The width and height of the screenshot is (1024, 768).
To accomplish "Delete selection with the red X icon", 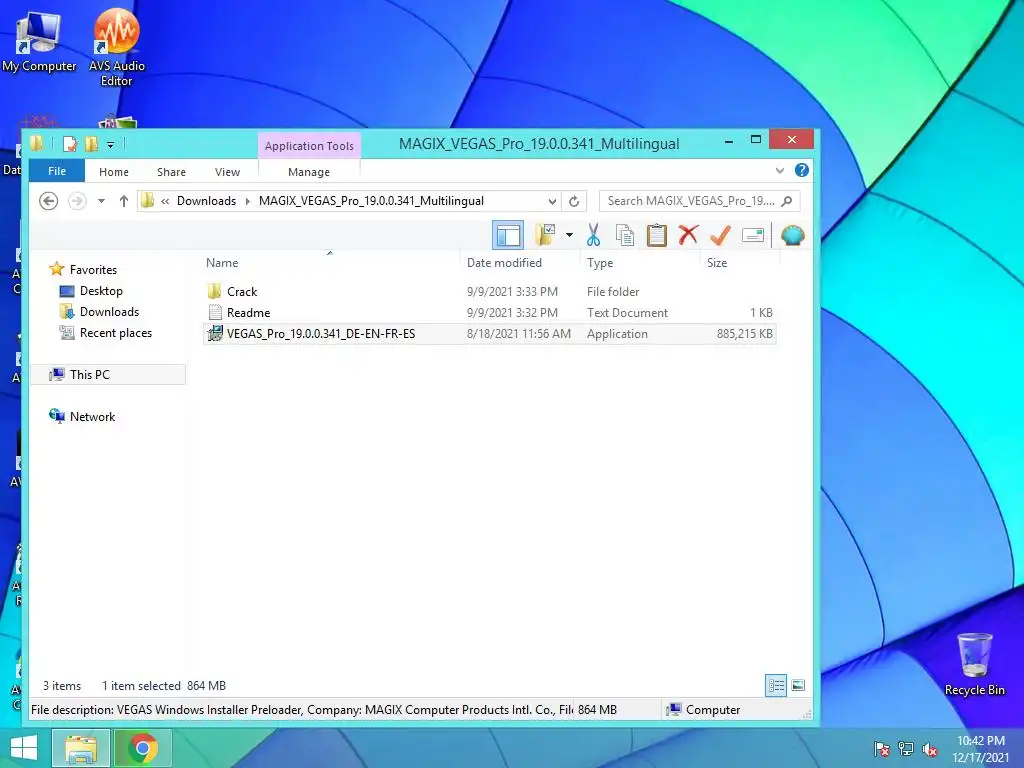I will pyautogui.click(x=688, y=235).
